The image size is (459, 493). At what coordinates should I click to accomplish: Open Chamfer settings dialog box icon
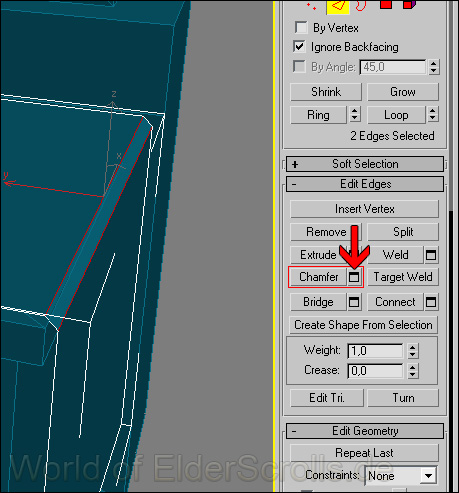[x=354, y=277]
